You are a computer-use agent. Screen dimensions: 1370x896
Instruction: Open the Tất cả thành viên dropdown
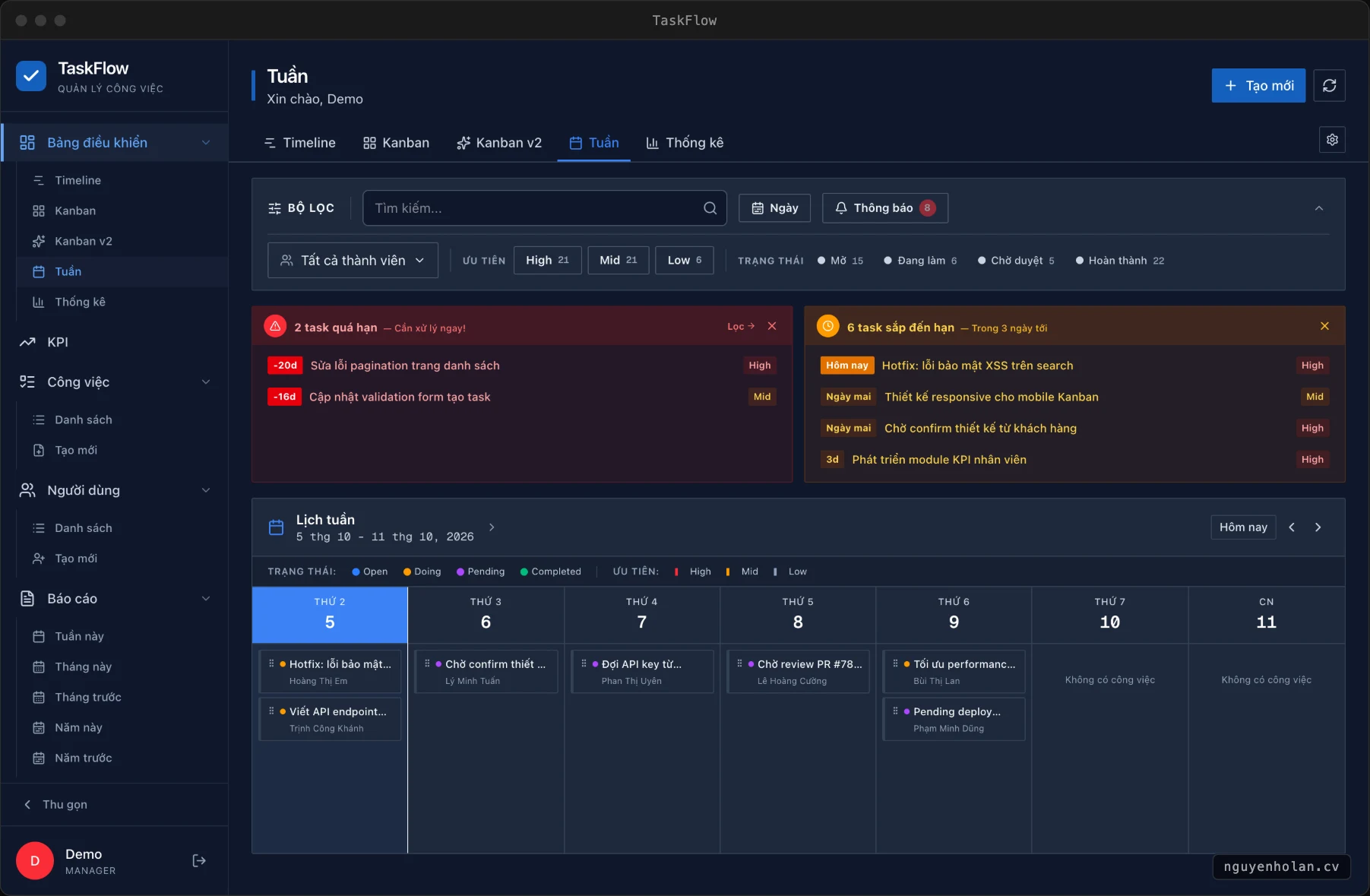353,261
